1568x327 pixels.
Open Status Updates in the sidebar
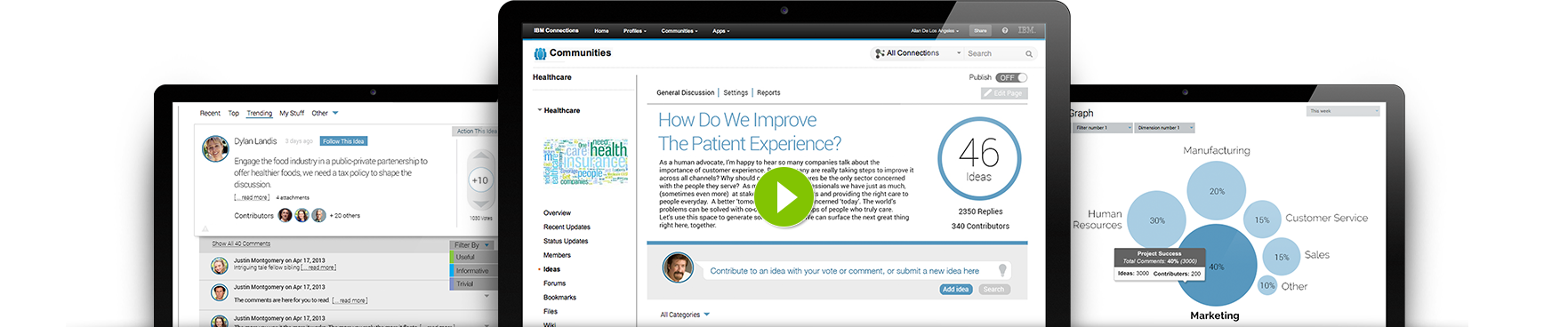[566, 241]
